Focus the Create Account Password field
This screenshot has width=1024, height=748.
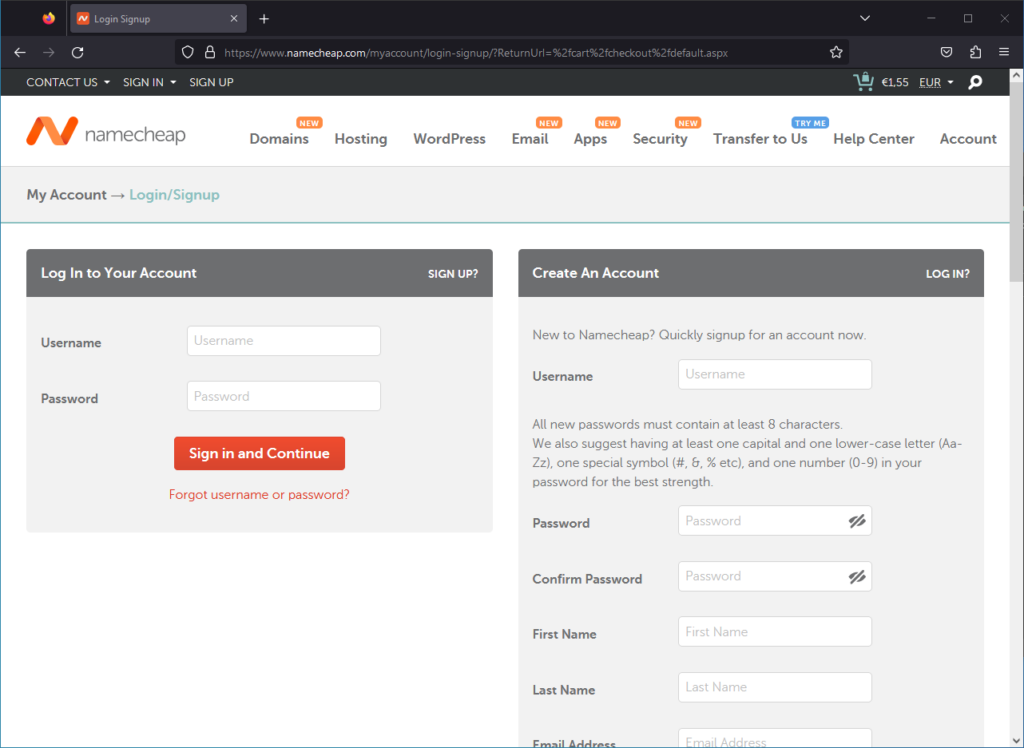775,521
